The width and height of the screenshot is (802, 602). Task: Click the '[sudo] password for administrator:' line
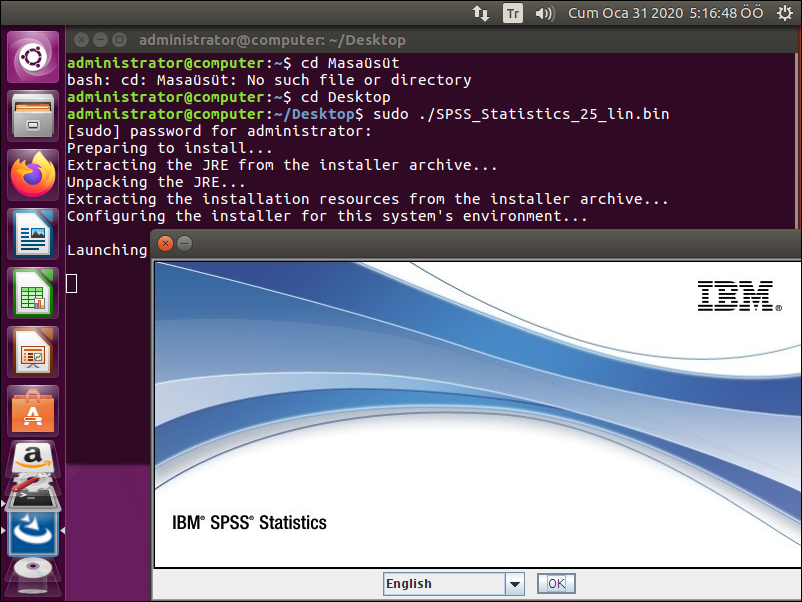[x=219, y=131]
